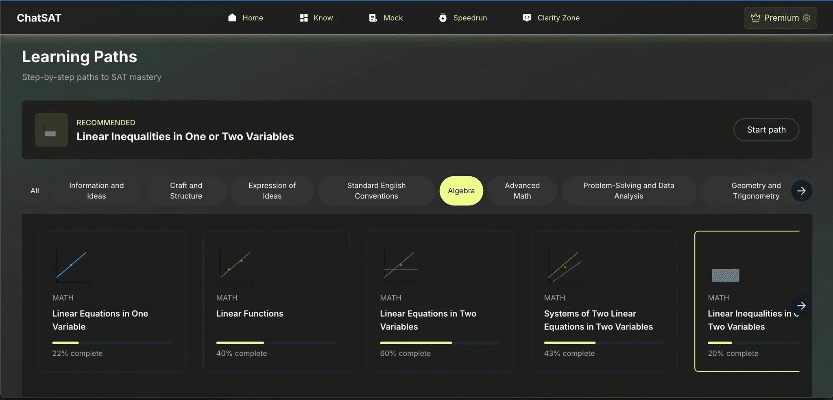Open Linear Inequalities recommended path title
Image resolution: width=833 pixels, height=400 pixels.
(x=185, y=136)
